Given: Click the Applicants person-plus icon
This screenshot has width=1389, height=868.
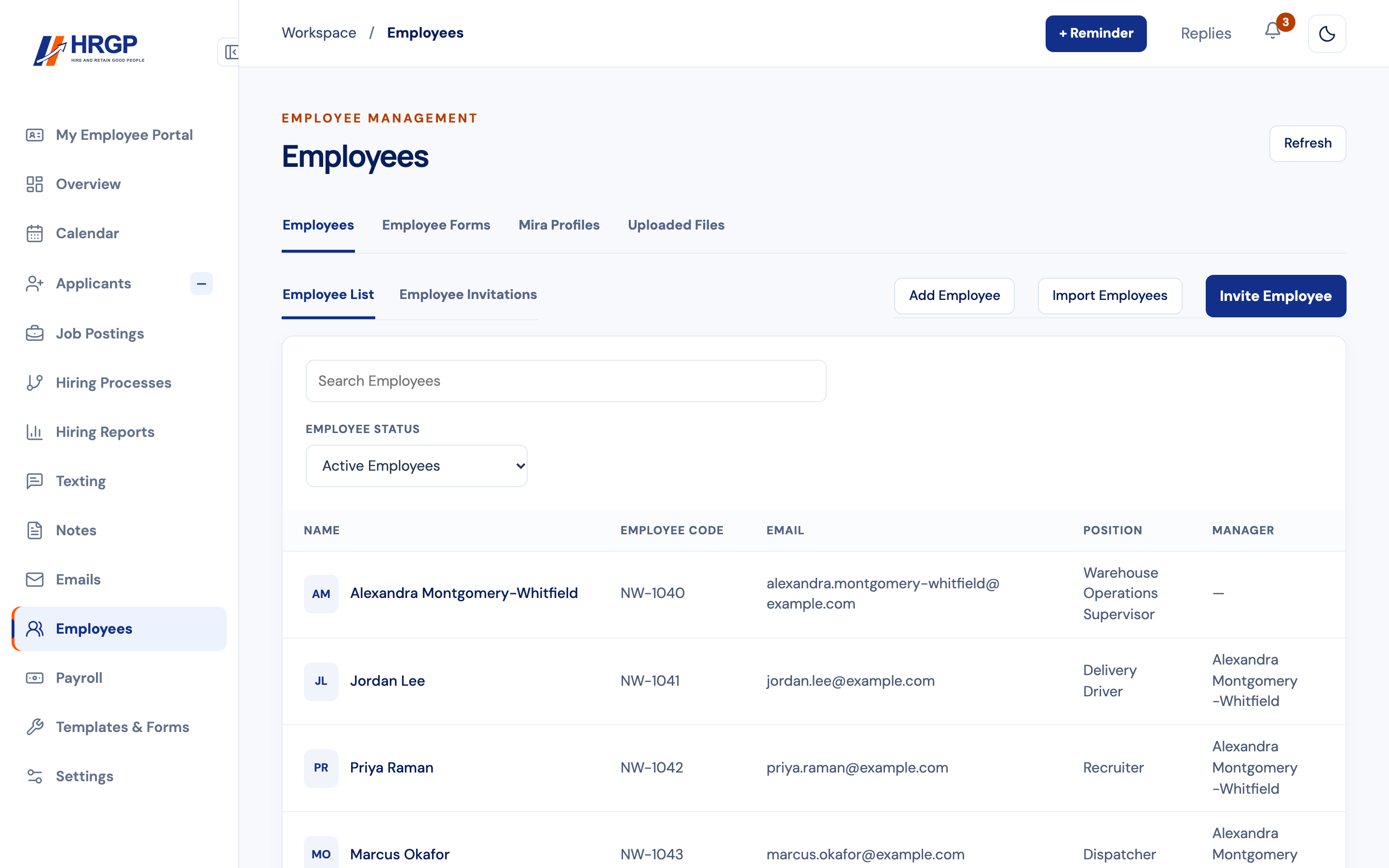Looking at the screenshot, I should [34, 284].
